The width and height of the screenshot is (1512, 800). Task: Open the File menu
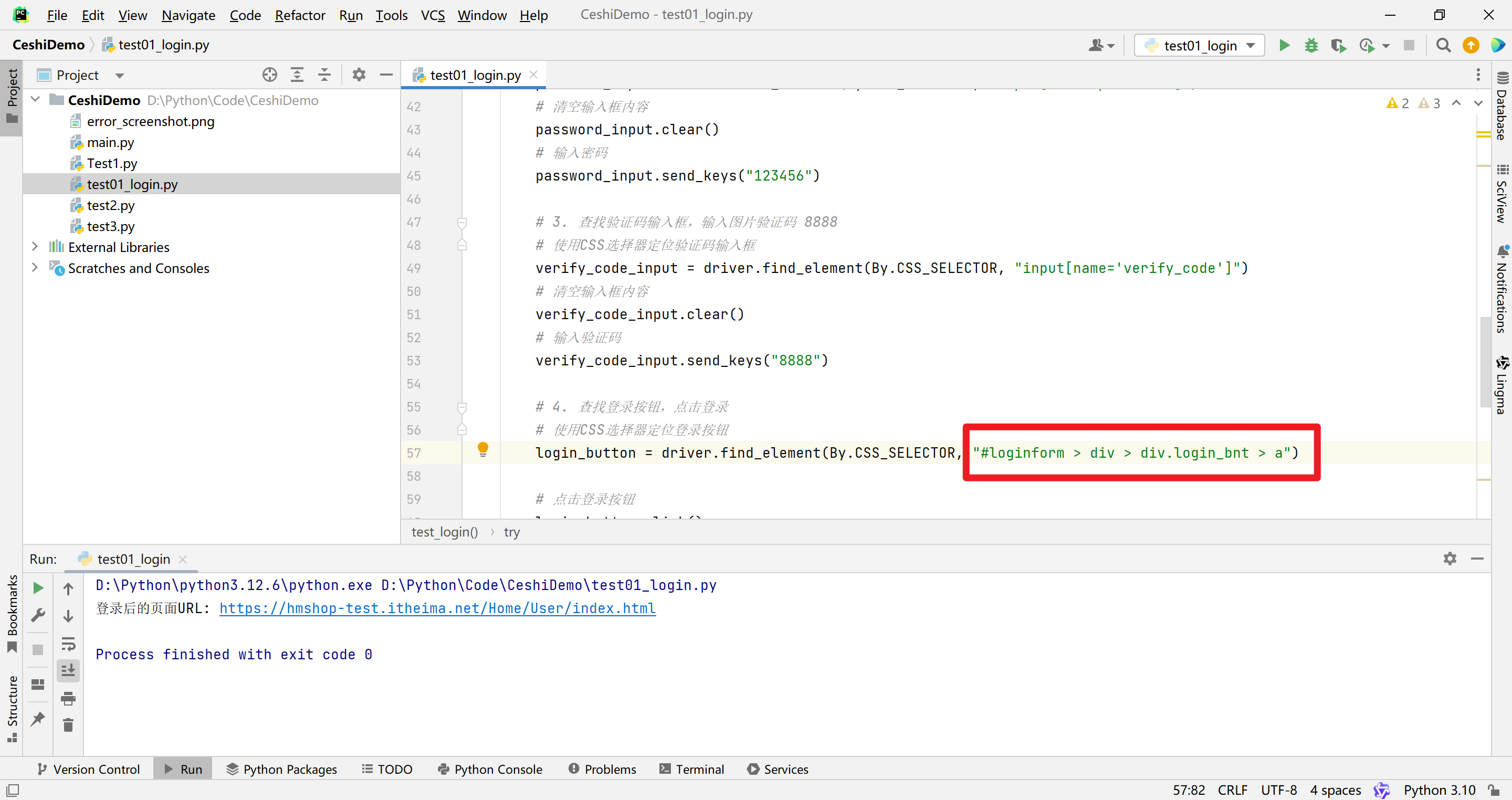coord(57,15)
